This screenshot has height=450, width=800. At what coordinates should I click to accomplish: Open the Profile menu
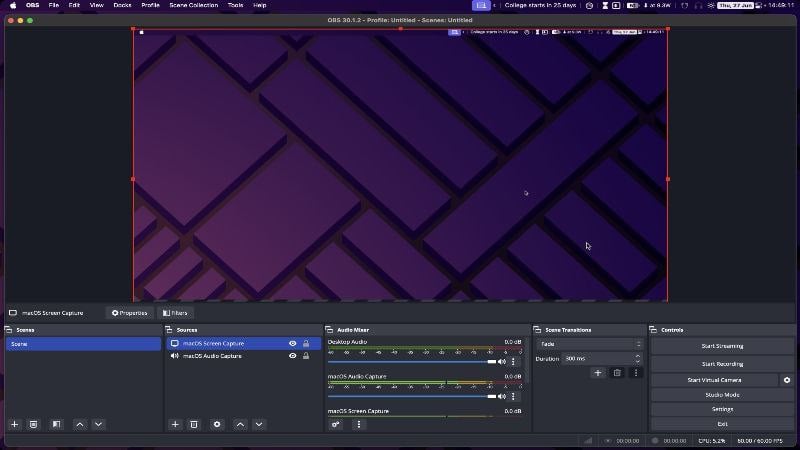[151, 5]
